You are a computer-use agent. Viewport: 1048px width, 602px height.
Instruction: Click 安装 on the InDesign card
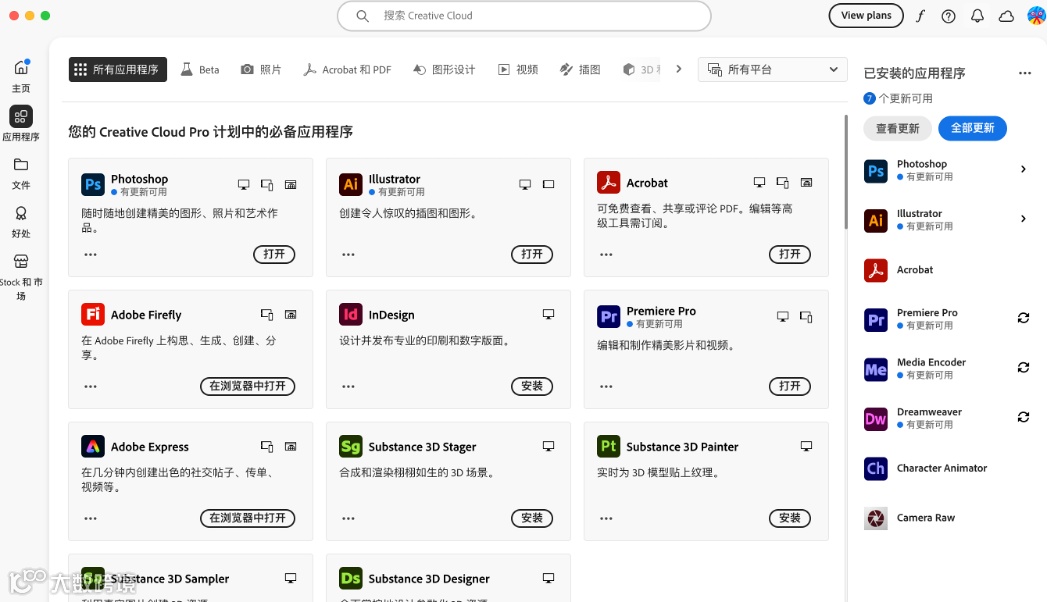click(x=532, y=386)
